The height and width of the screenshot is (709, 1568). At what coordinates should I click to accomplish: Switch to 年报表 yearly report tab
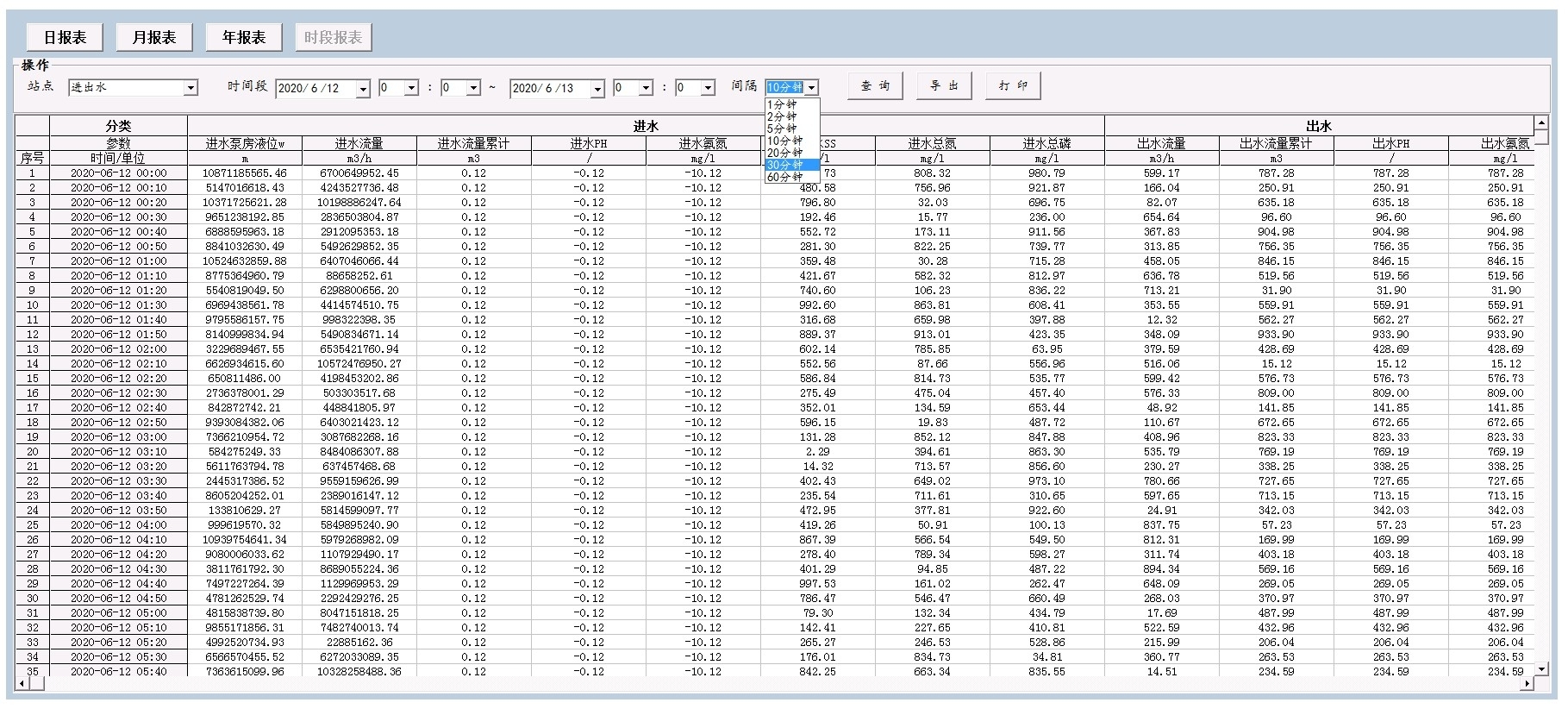(x=244, y=37)
